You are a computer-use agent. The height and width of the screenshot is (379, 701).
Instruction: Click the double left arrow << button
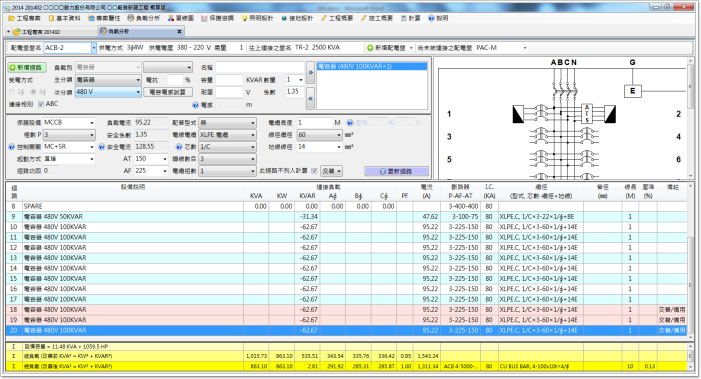pos(310,99)
